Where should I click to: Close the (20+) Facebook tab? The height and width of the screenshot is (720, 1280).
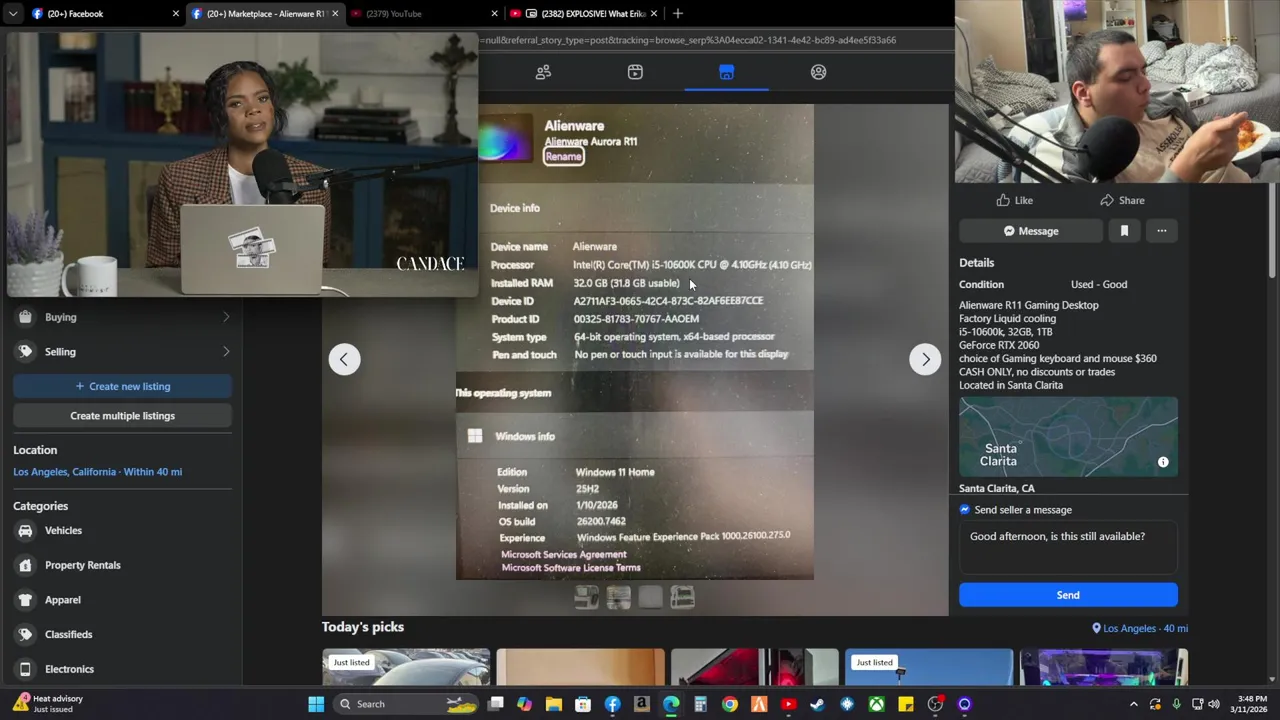pos(176,14)
